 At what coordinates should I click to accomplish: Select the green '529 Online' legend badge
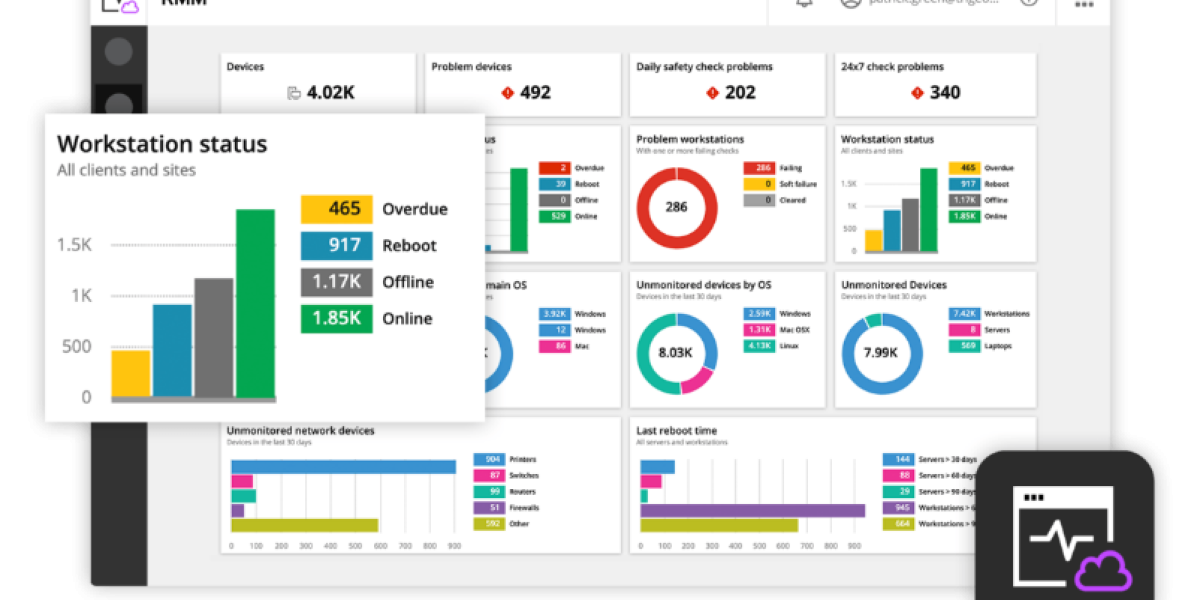[x=556, y=216]
